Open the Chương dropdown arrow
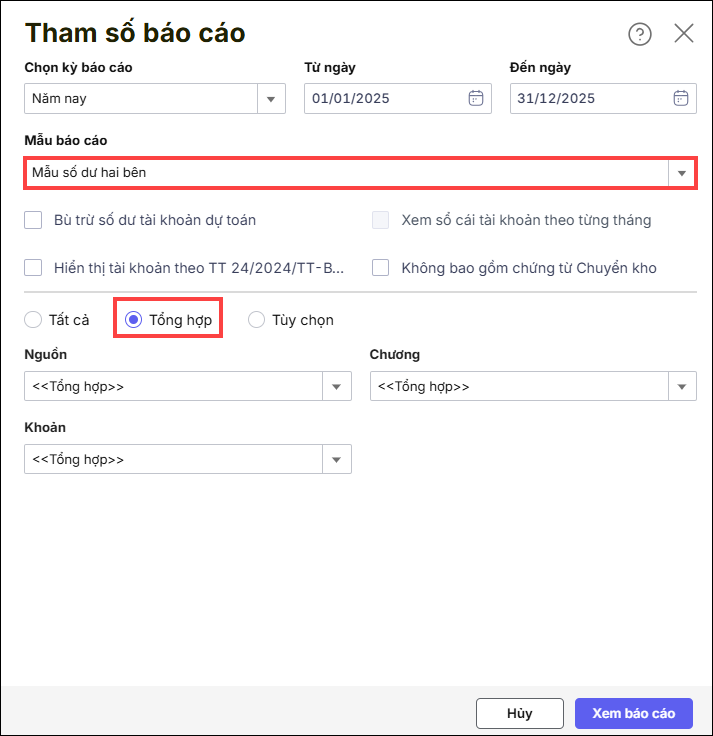Image resolution: width=713 pixels, height=736 pixels. coord(682,386)
